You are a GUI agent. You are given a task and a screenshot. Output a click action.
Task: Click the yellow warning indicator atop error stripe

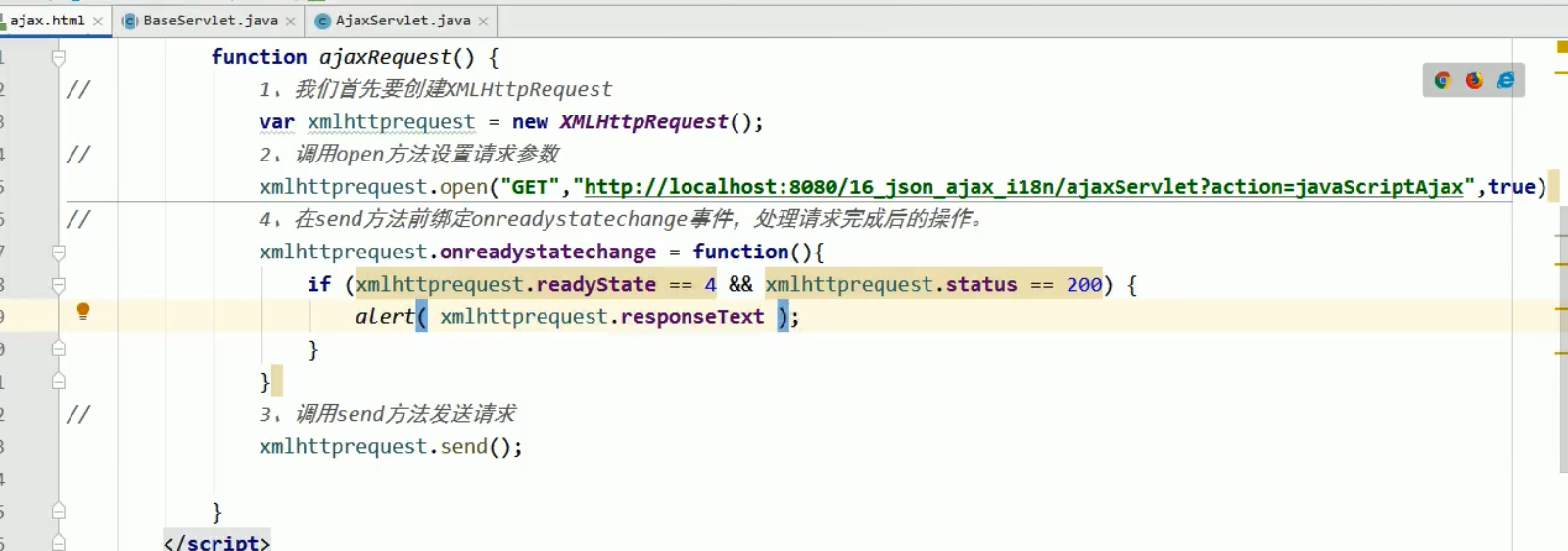pyautogui.click(x=1562, y=46)
